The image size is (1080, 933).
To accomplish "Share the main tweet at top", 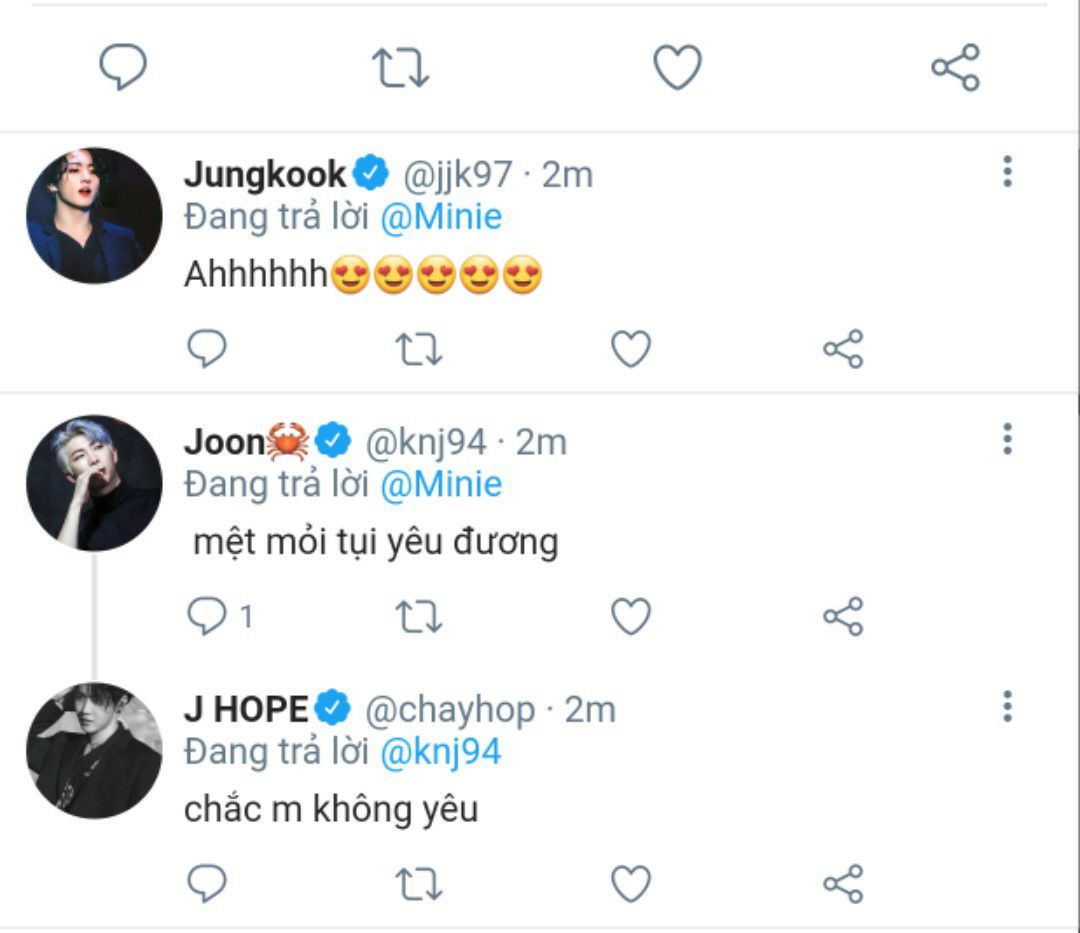I will coord(955,68).
